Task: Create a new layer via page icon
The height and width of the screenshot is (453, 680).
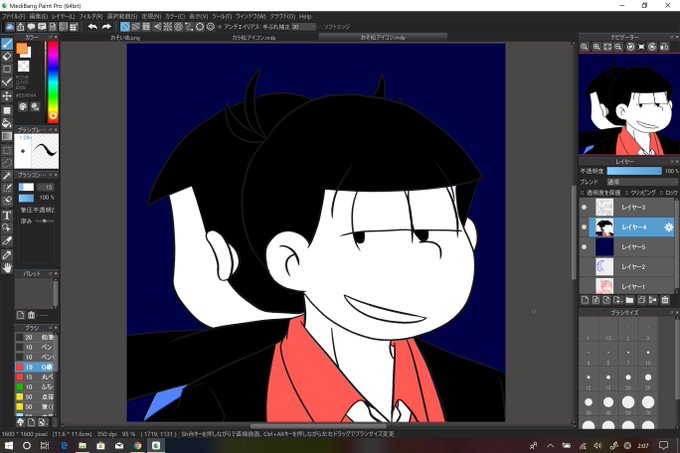Action: pos(585,300)
